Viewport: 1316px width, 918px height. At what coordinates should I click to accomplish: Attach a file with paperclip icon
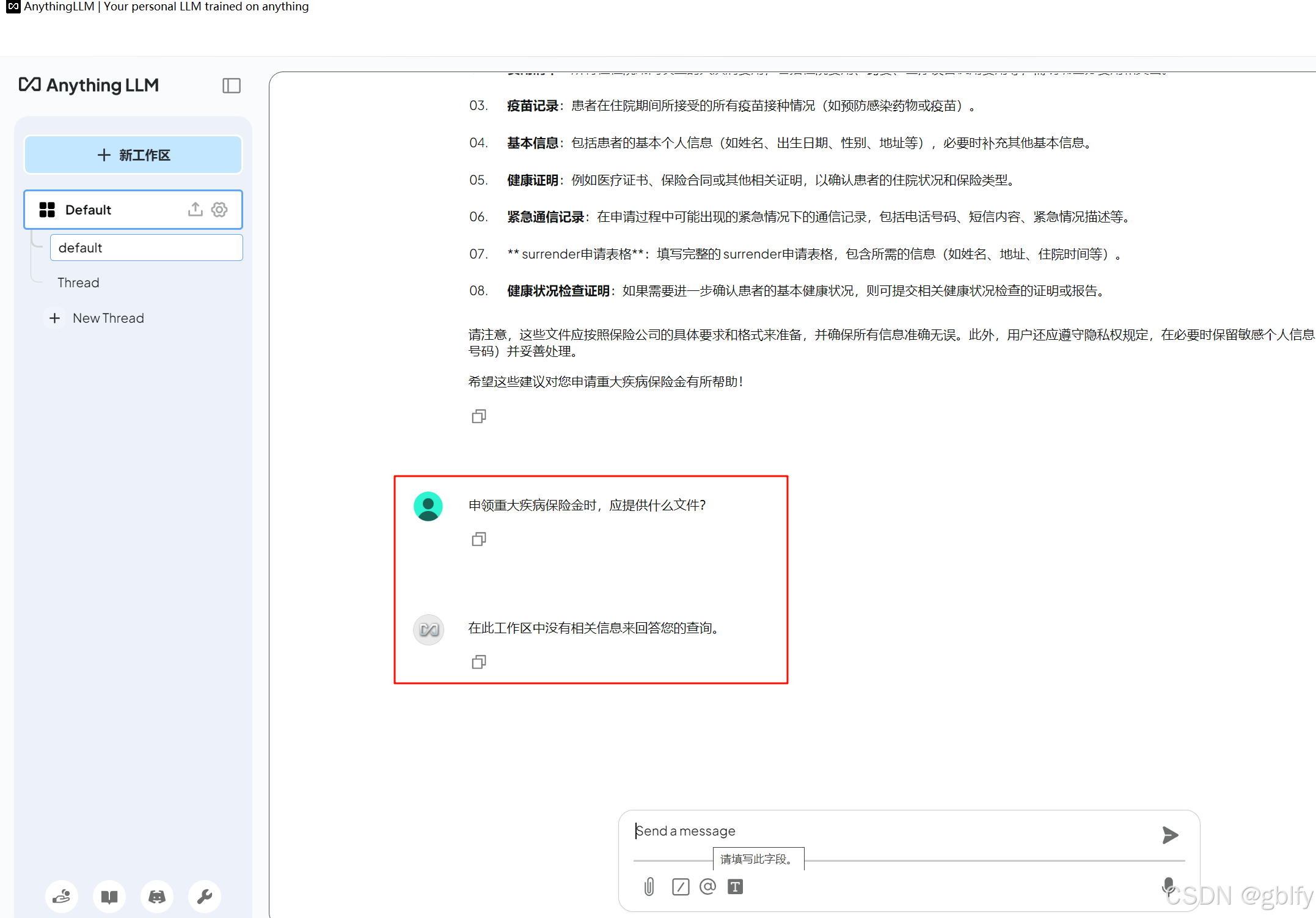[x=649, y=886]
